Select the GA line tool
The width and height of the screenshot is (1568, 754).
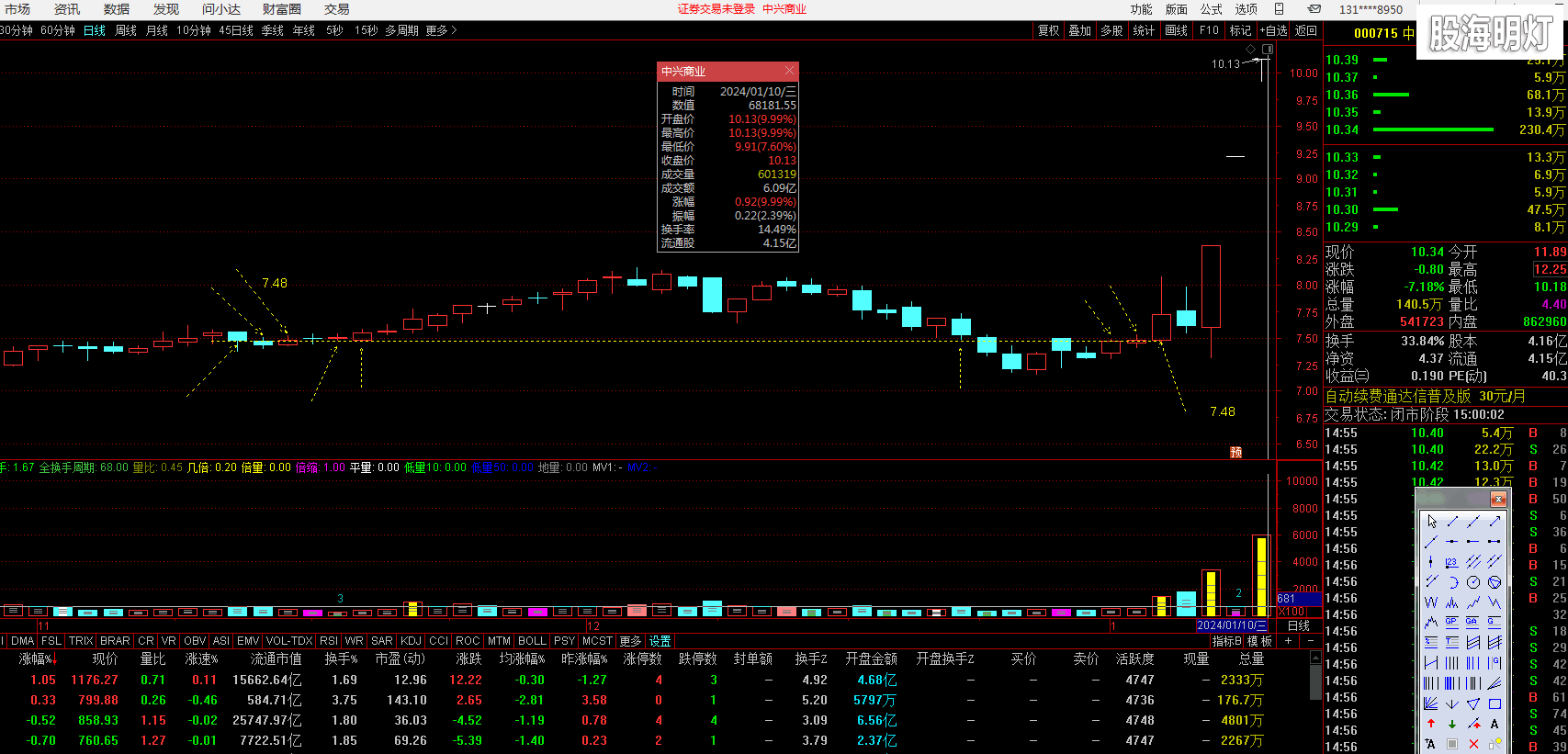pyautogui.click(x=1473, y=622)
